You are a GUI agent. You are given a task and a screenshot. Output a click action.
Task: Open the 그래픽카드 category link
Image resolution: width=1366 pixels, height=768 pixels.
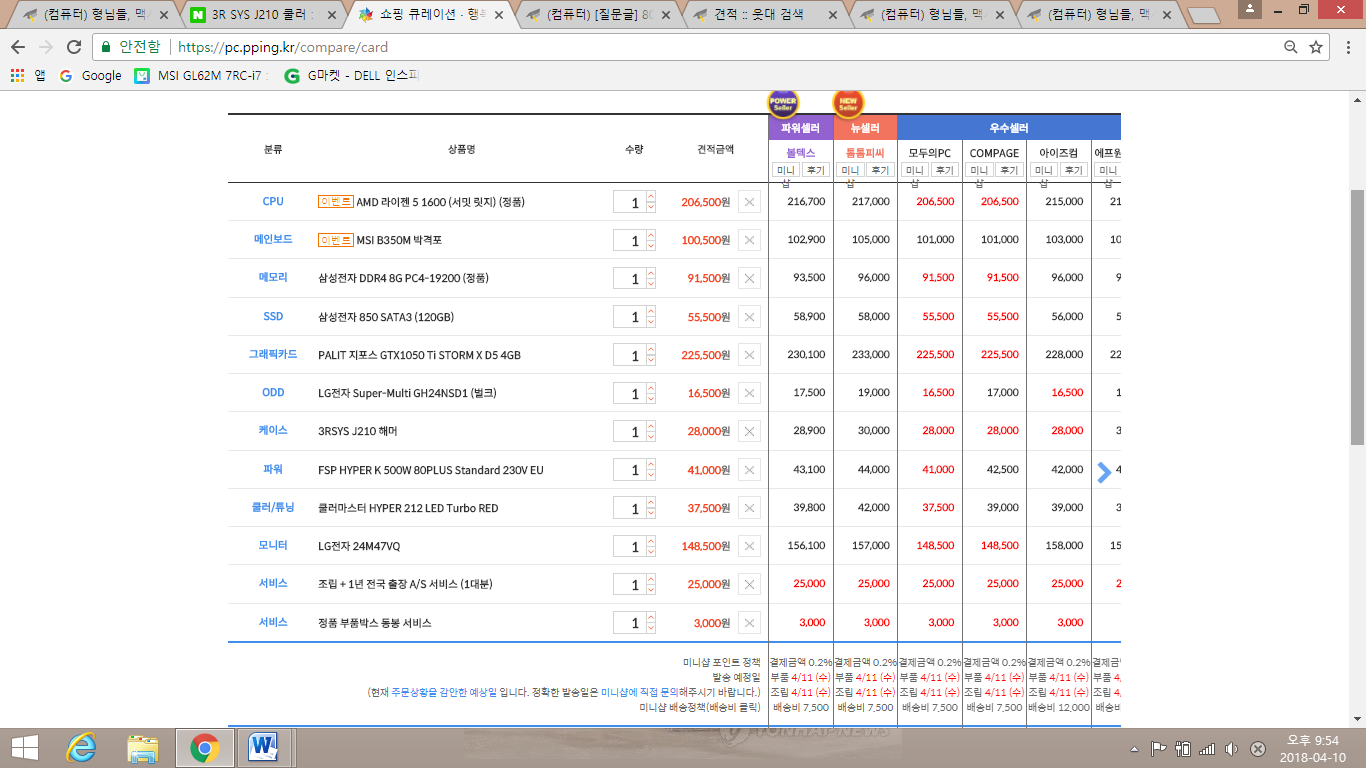pyautogui.click(x=273, y=354)
